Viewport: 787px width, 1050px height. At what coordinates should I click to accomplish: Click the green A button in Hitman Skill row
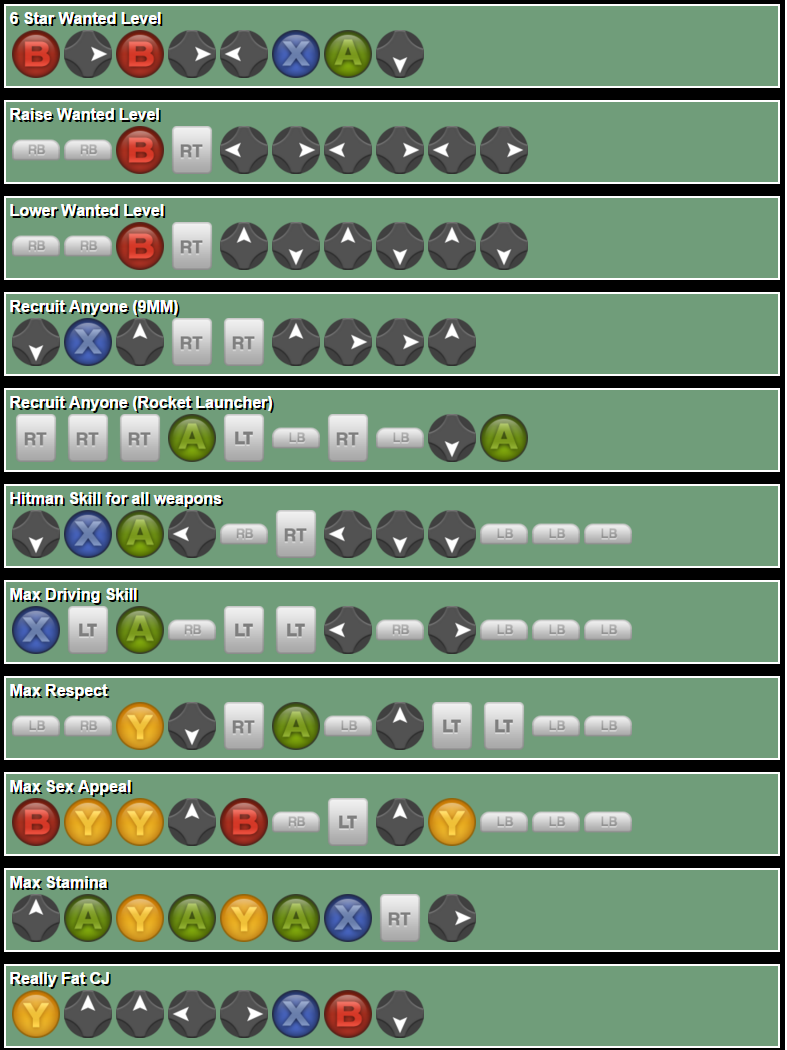[140, 534]
